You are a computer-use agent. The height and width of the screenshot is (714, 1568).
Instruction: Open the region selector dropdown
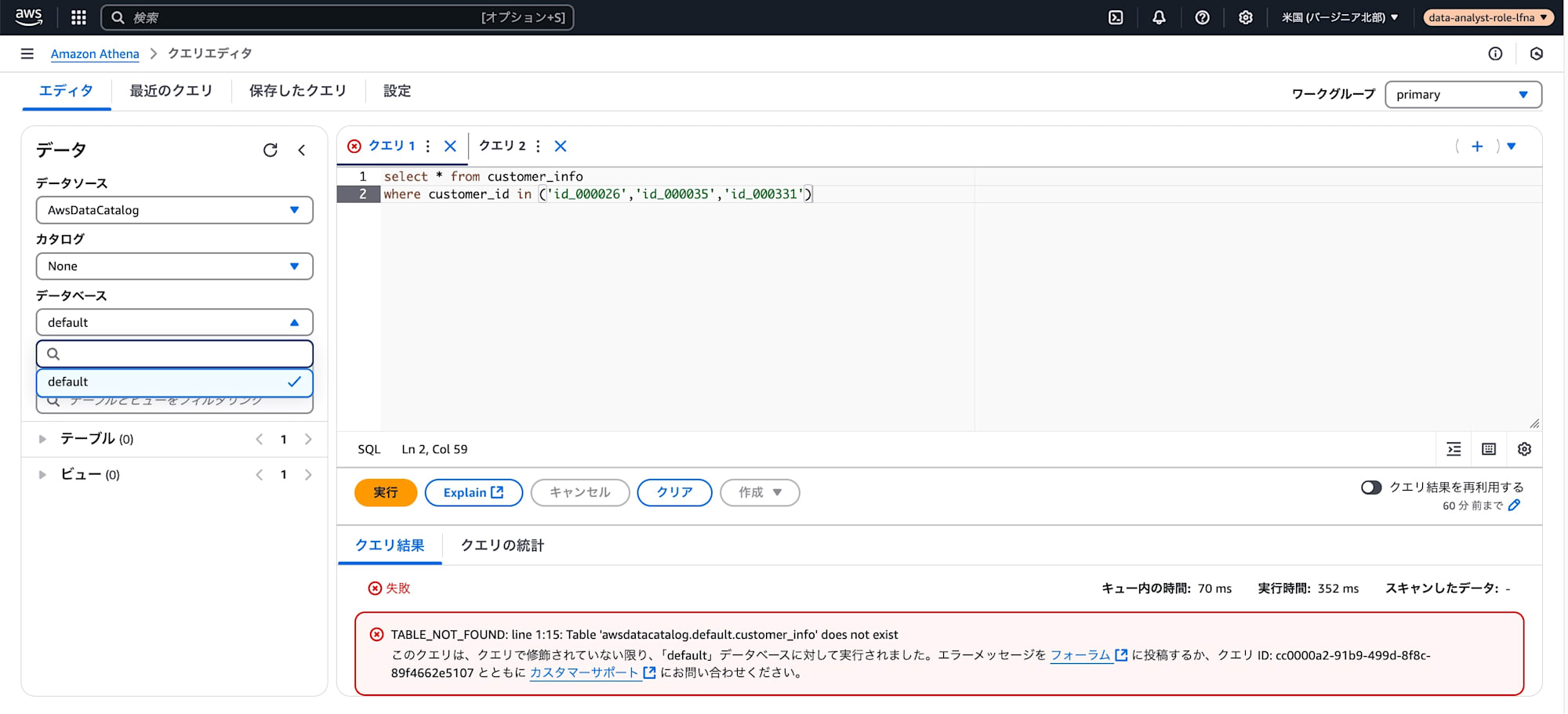(x=1340, y=17)
